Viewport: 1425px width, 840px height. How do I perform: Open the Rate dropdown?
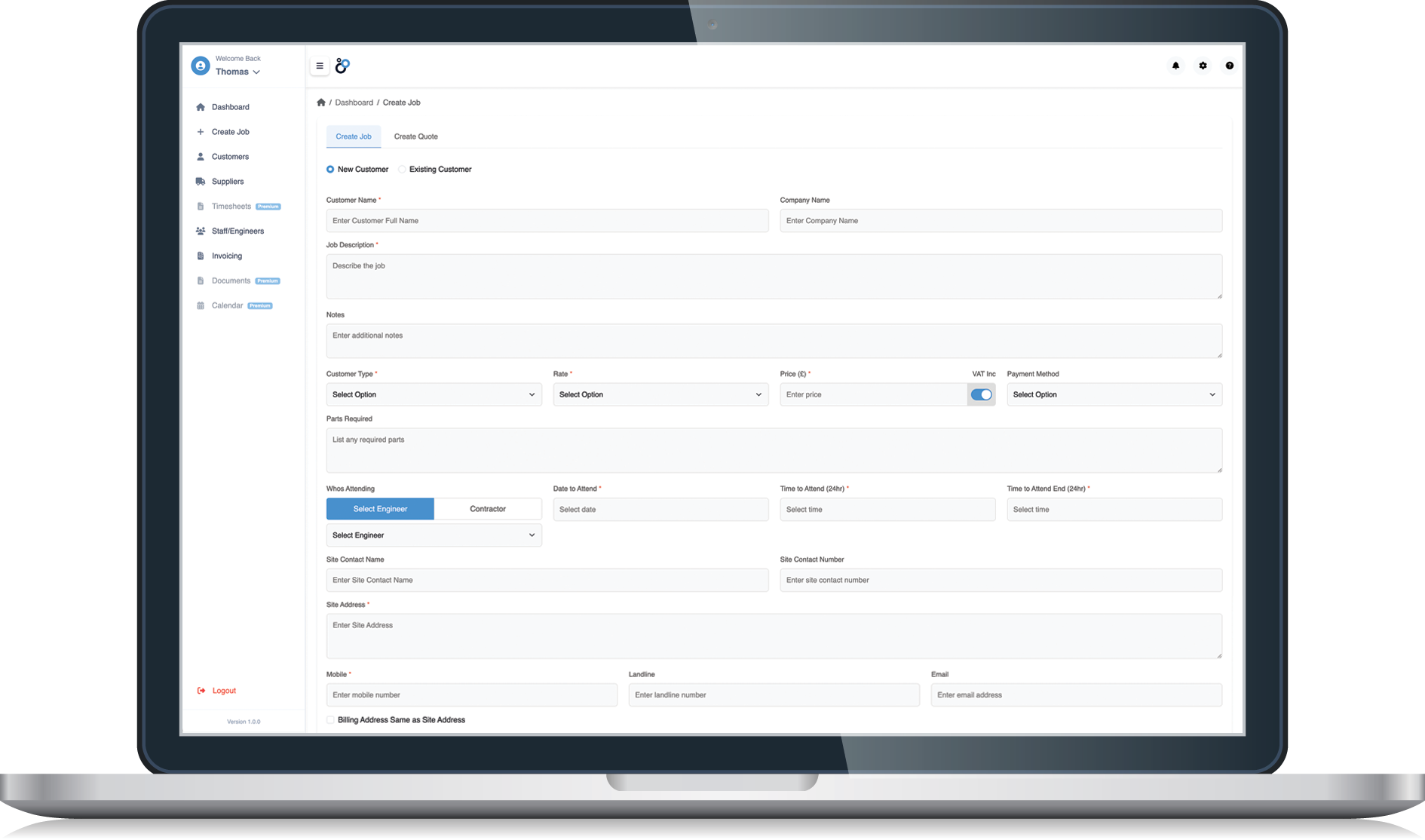[x=660, y=394]
